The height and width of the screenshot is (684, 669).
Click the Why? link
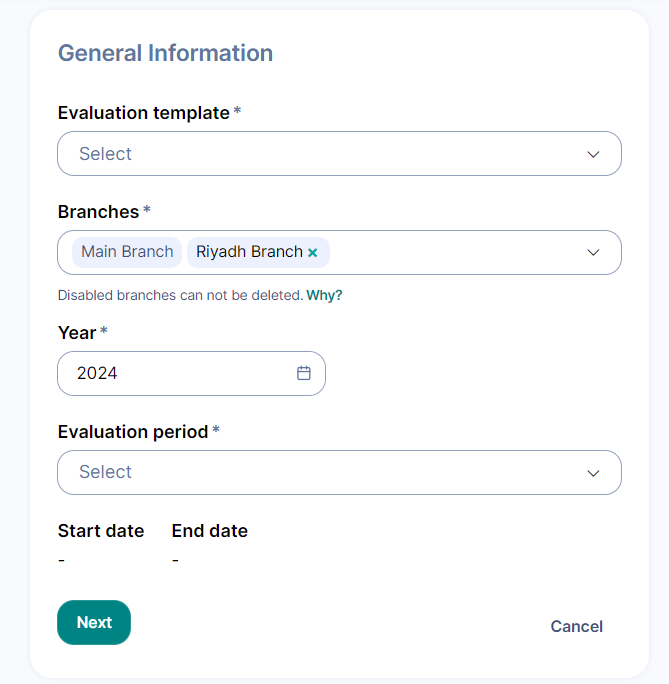(324, 295)
